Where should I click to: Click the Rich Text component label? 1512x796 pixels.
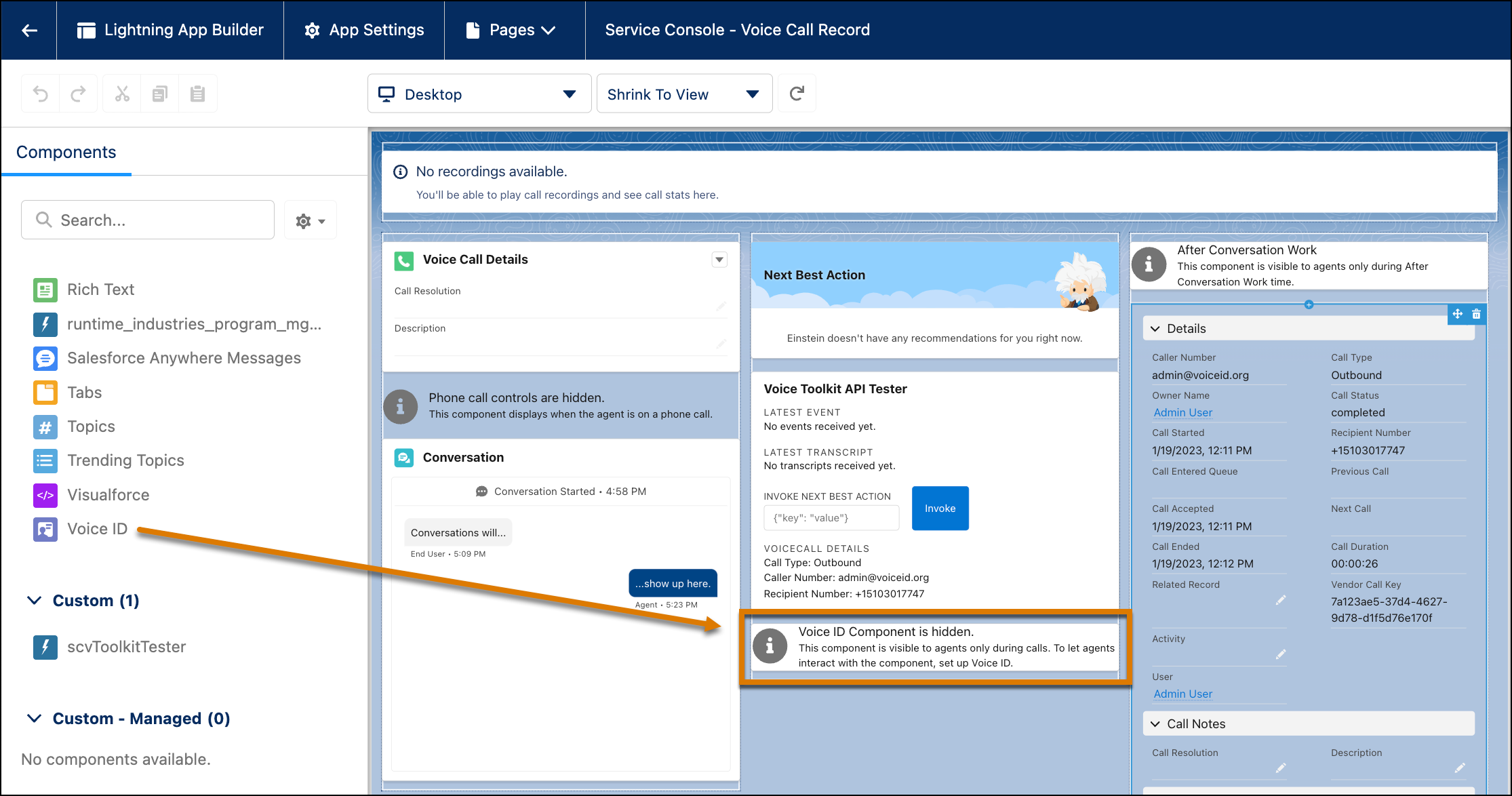(x=101, y=290)
